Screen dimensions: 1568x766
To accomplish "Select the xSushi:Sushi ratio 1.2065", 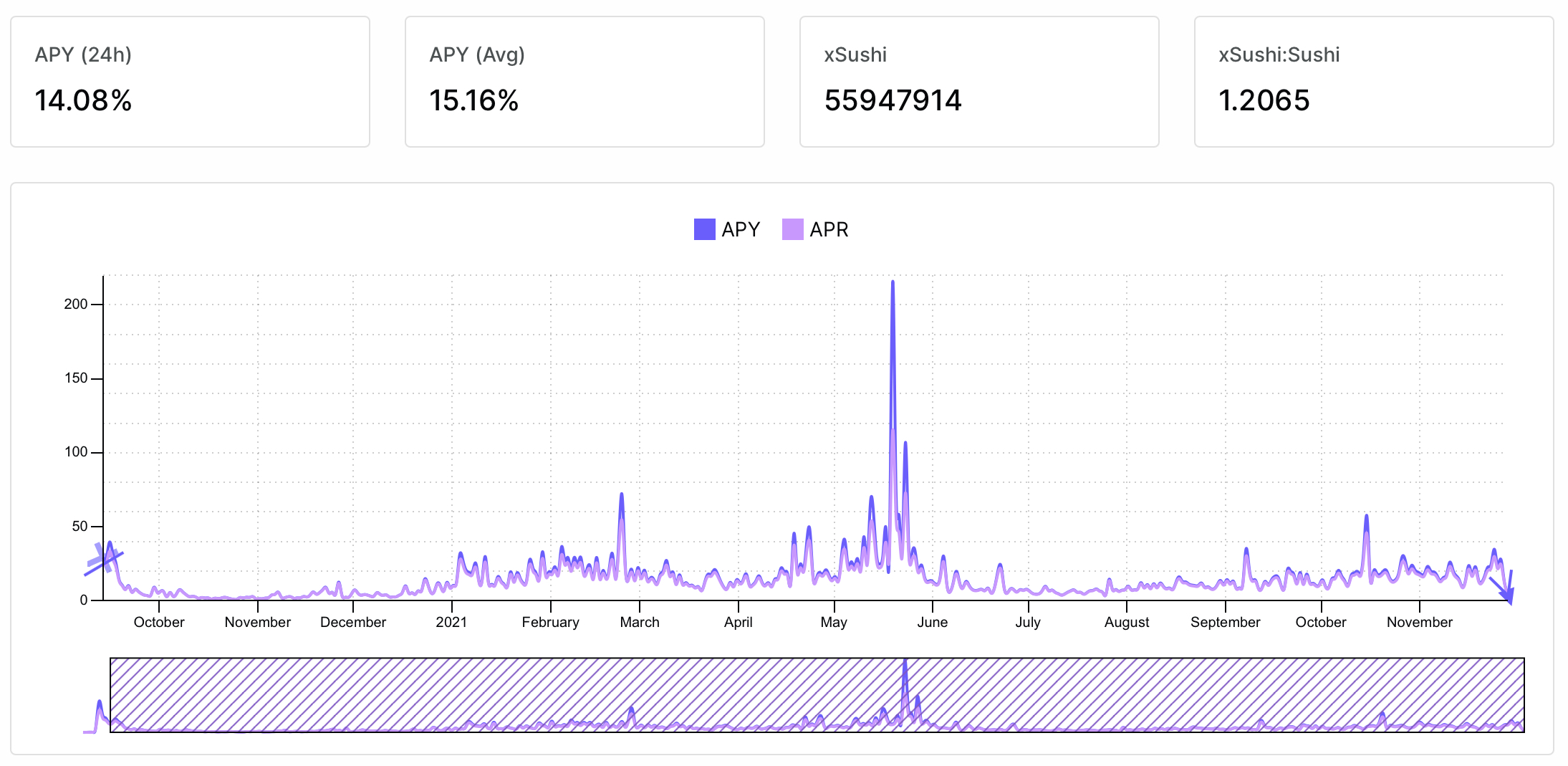I will pyautogui.click(x=1264, y=100).
